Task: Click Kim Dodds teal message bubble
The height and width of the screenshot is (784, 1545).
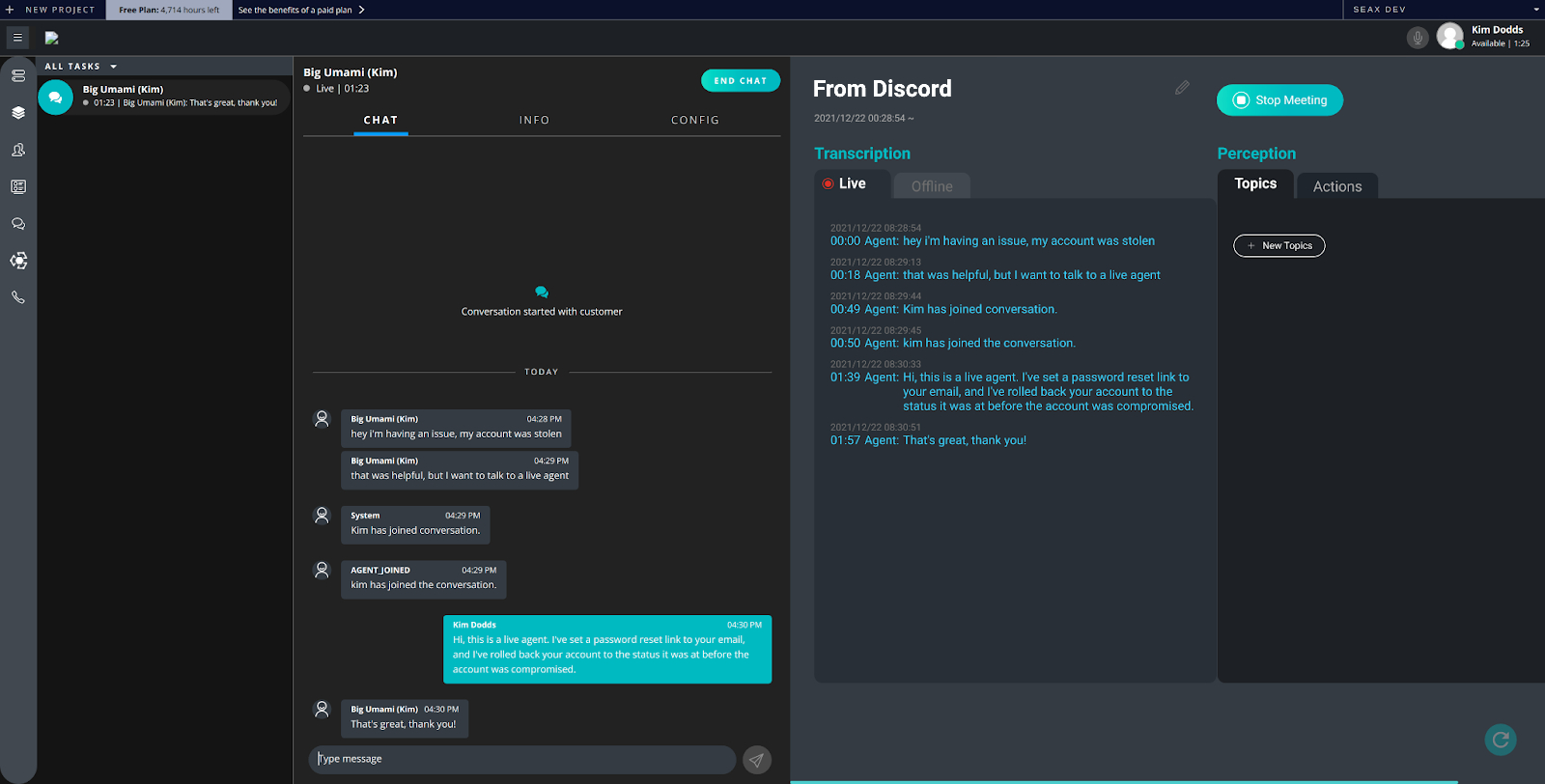Action: click(607, 649)
